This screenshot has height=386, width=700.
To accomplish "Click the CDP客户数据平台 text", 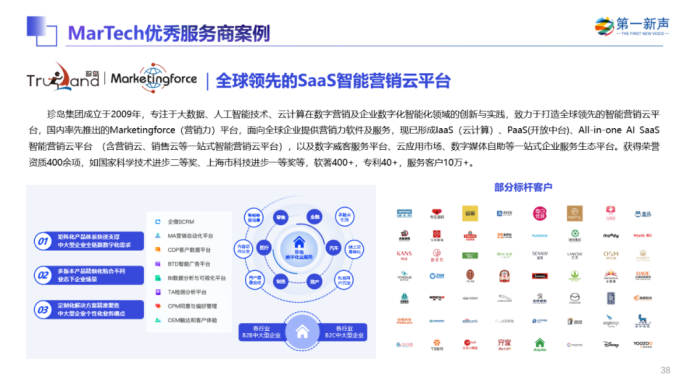I will [189, 250].
